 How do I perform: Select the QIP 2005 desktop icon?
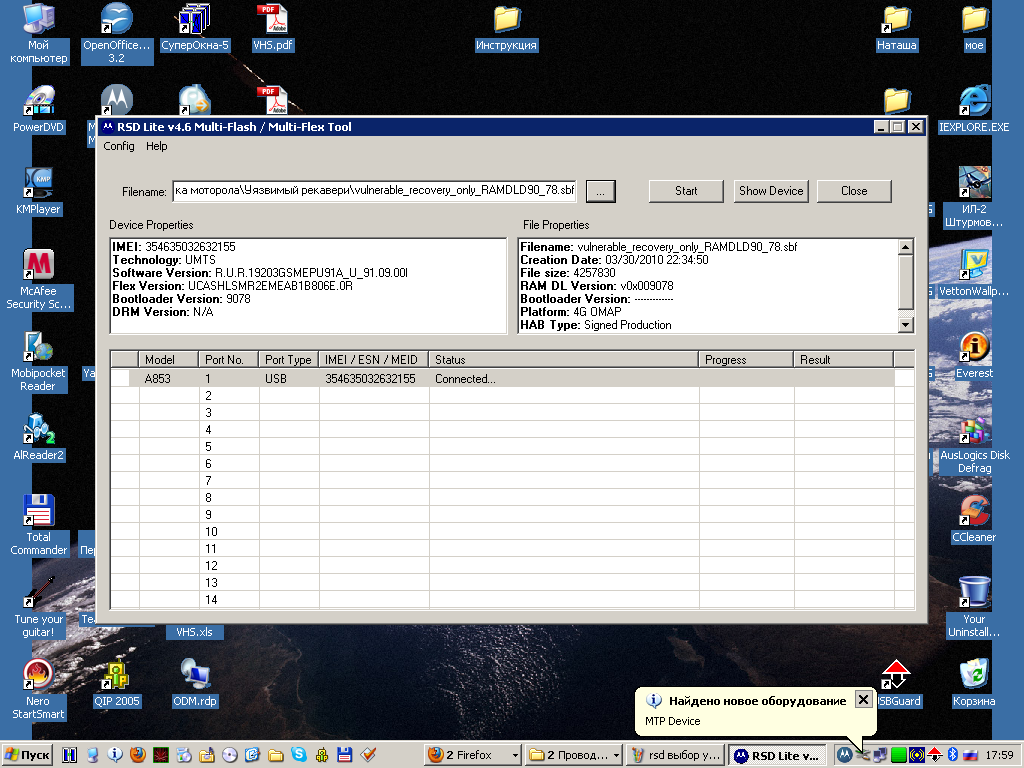(116, 684)
